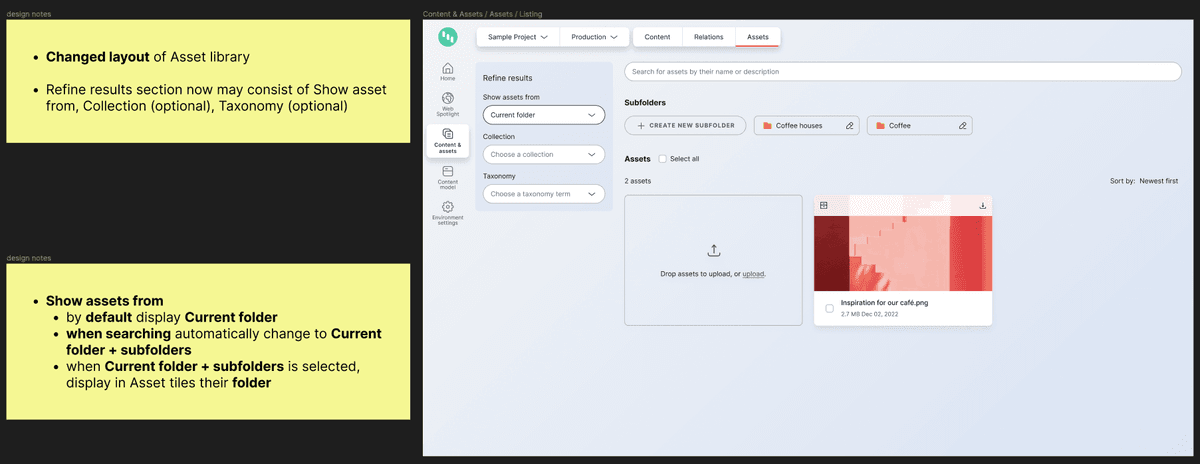Click the edit pencil on Coffee houses folder
1200x464 pixels.
click(849, 126)
